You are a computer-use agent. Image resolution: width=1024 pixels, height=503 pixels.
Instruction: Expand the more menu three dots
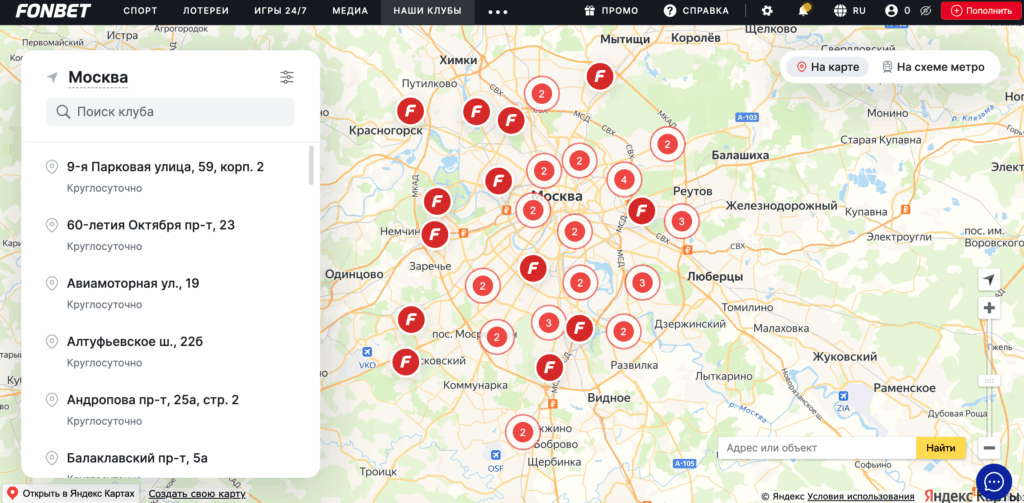click(x=498, y=12)
